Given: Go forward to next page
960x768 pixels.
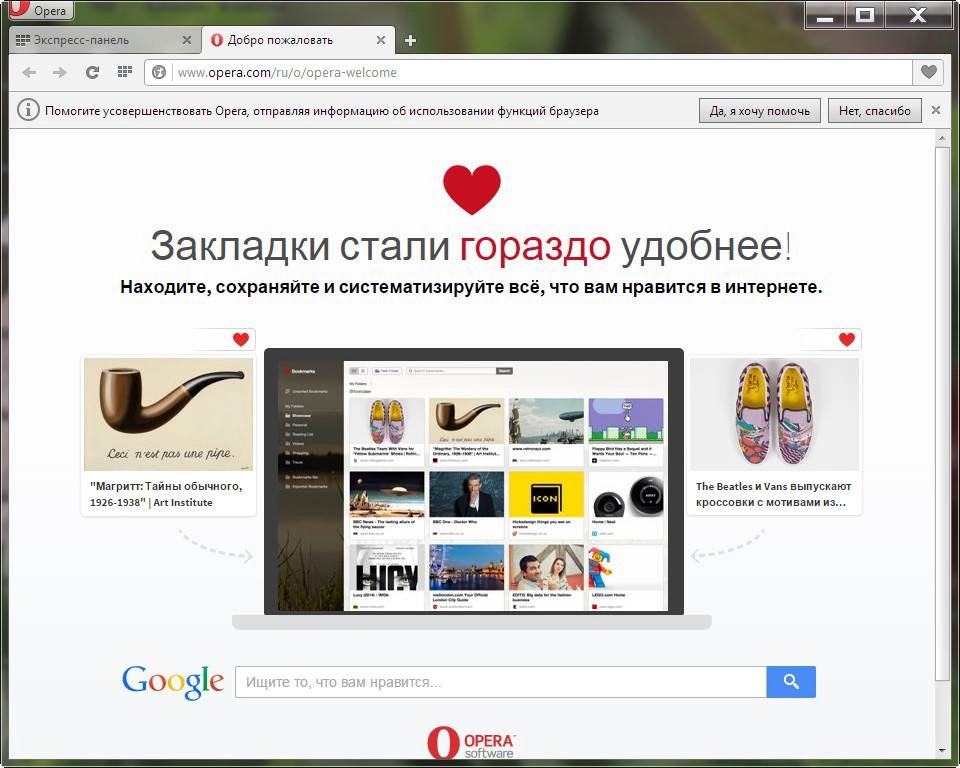Looking at the screenshot, I should coord(59,72).
